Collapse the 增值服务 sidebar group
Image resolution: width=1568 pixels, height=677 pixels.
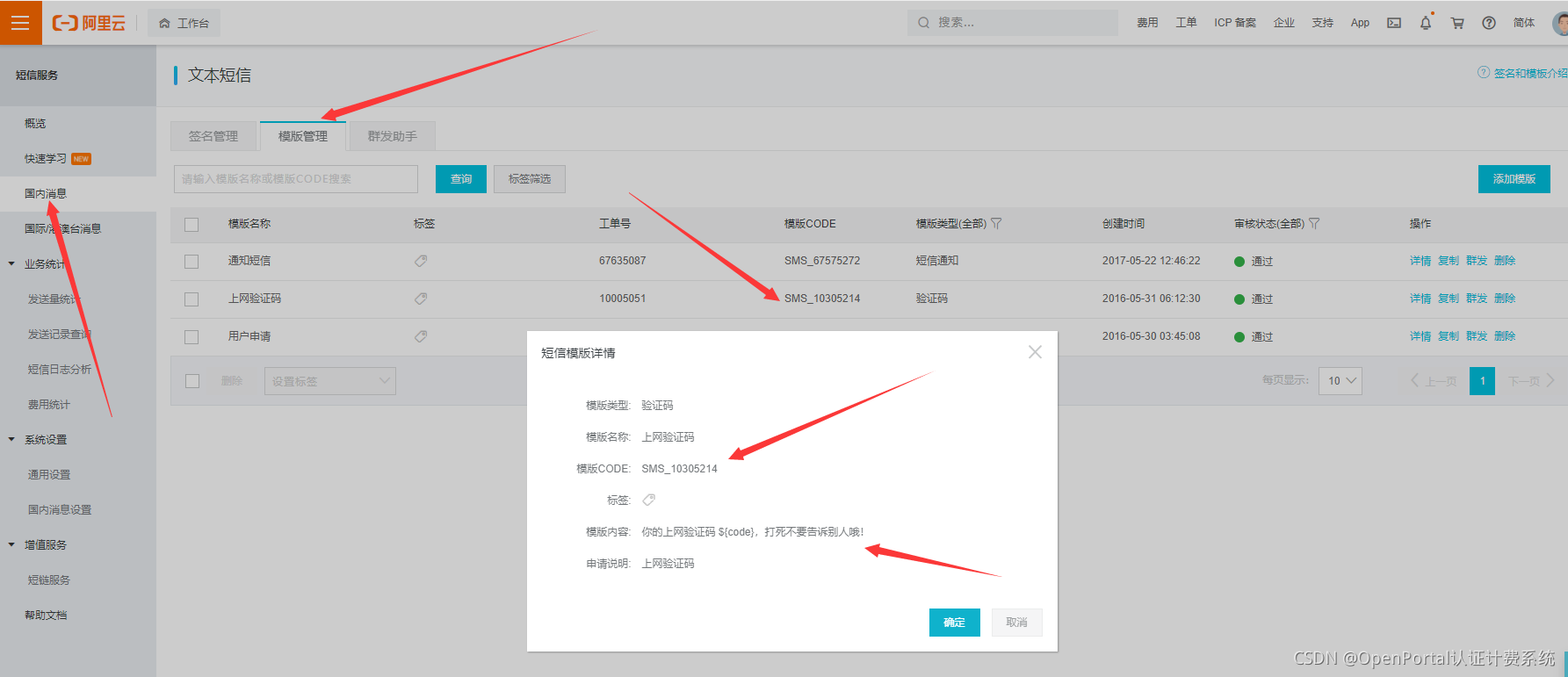click(x=11, y=544)
